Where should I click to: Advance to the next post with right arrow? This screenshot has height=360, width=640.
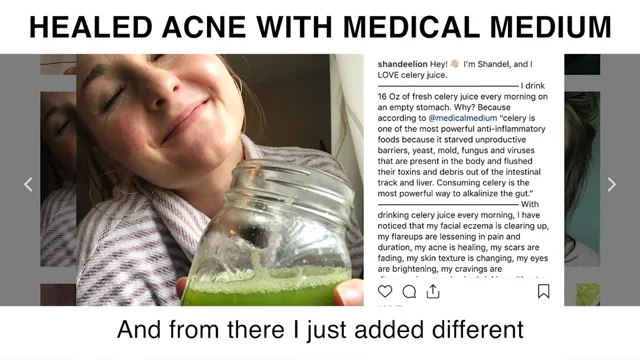[611, 184]
